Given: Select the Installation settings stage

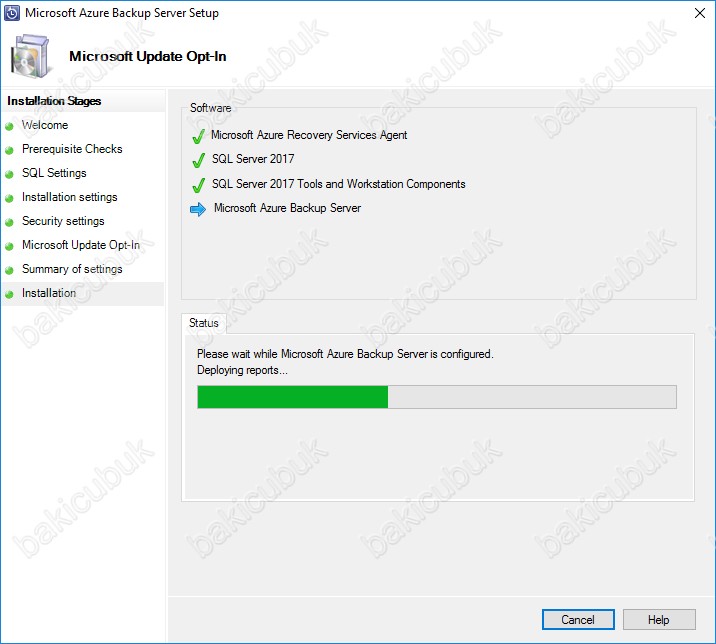Looking at the screenshot, I should (x=69, y=197).
